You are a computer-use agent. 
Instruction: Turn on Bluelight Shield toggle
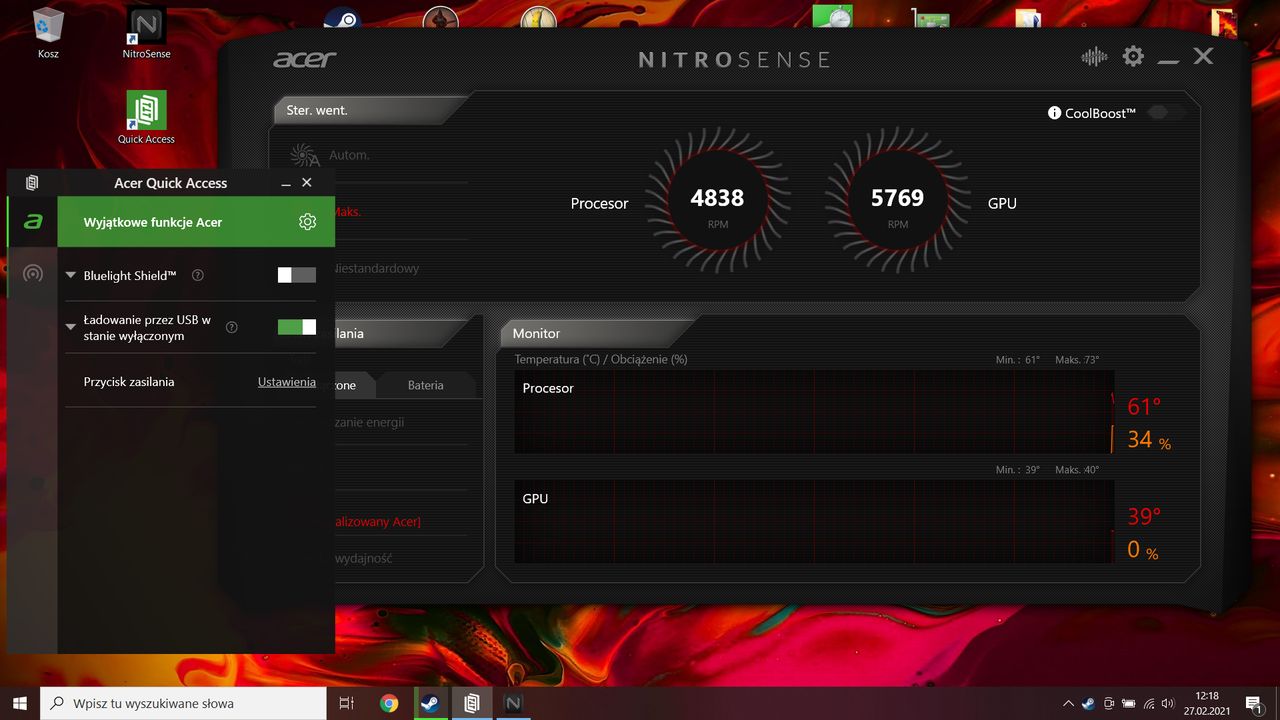[x=297, y=275]
